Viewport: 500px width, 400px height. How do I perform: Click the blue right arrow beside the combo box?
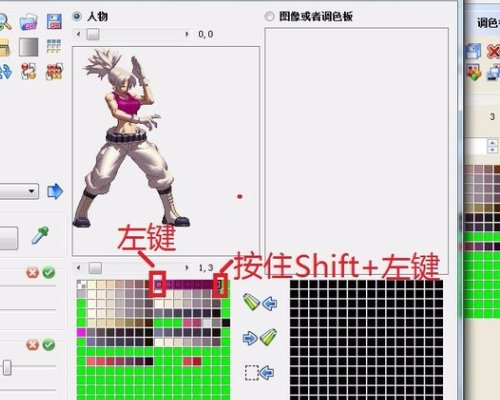pos(55,191)
